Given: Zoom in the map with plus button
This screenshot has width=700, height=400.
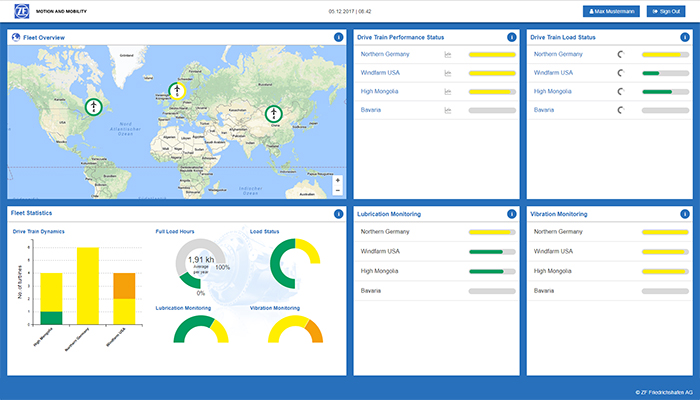Looking at the screenshot, I should 338,180.
